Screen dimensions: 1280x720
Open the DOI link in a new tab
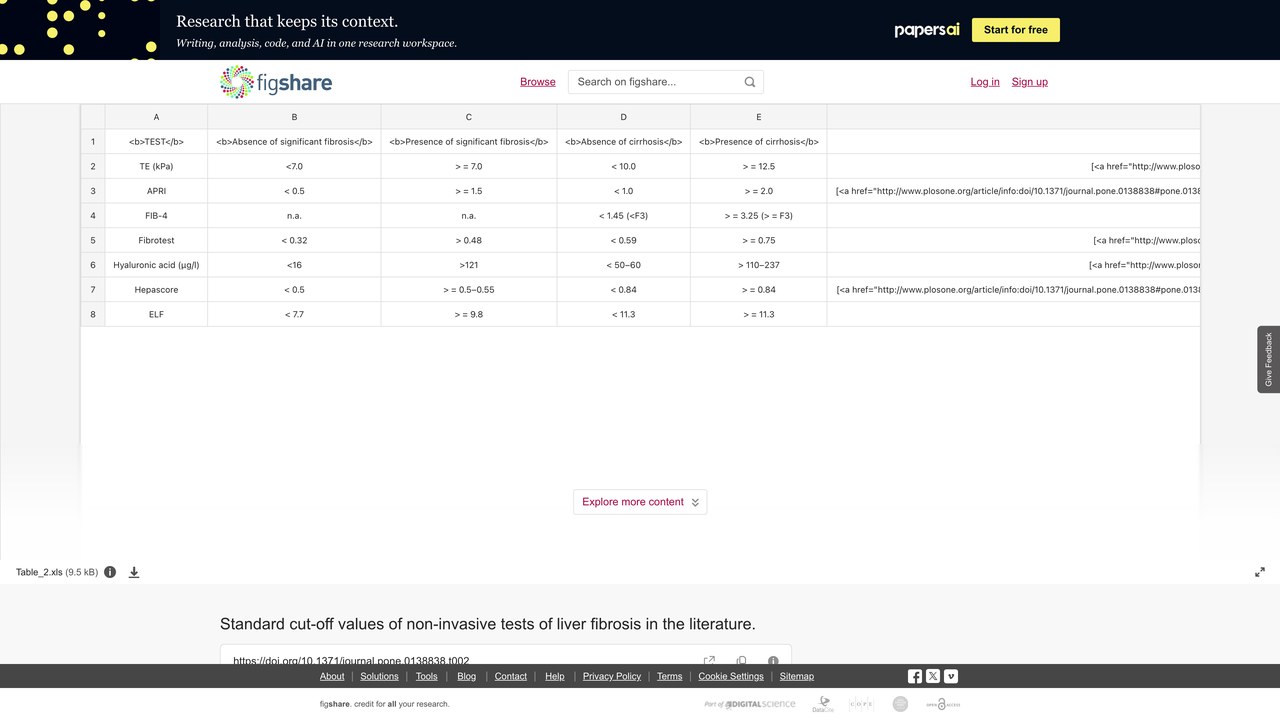tap(709, 660)
